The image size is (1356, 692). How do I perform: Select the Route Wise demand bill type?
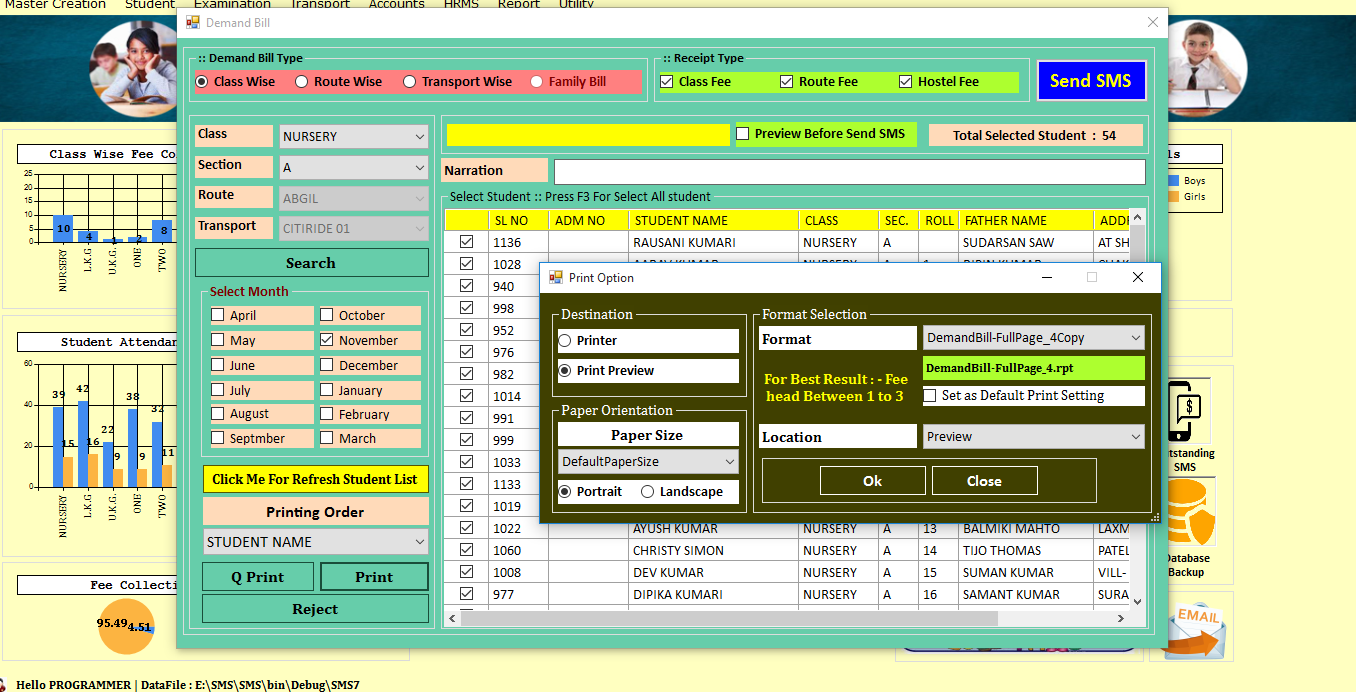coord(300,82)
